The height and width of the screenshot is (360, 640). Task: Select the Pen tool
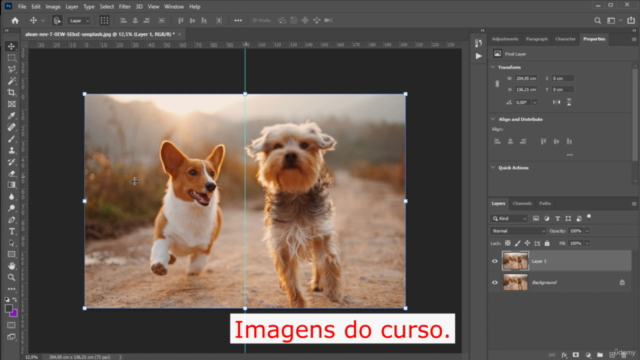point(11,220)
